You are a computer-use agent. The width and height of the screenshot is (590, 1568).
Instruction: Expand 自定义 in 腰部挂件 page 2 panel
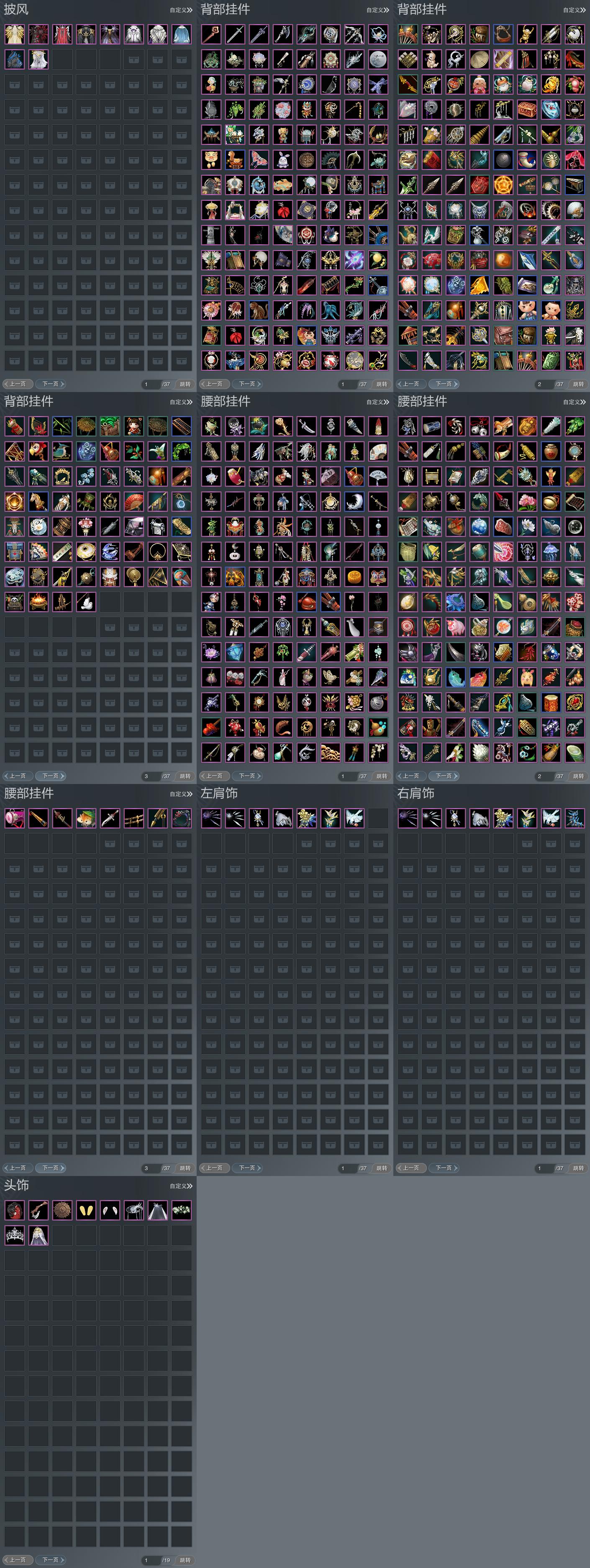click(x=574, y=402)
